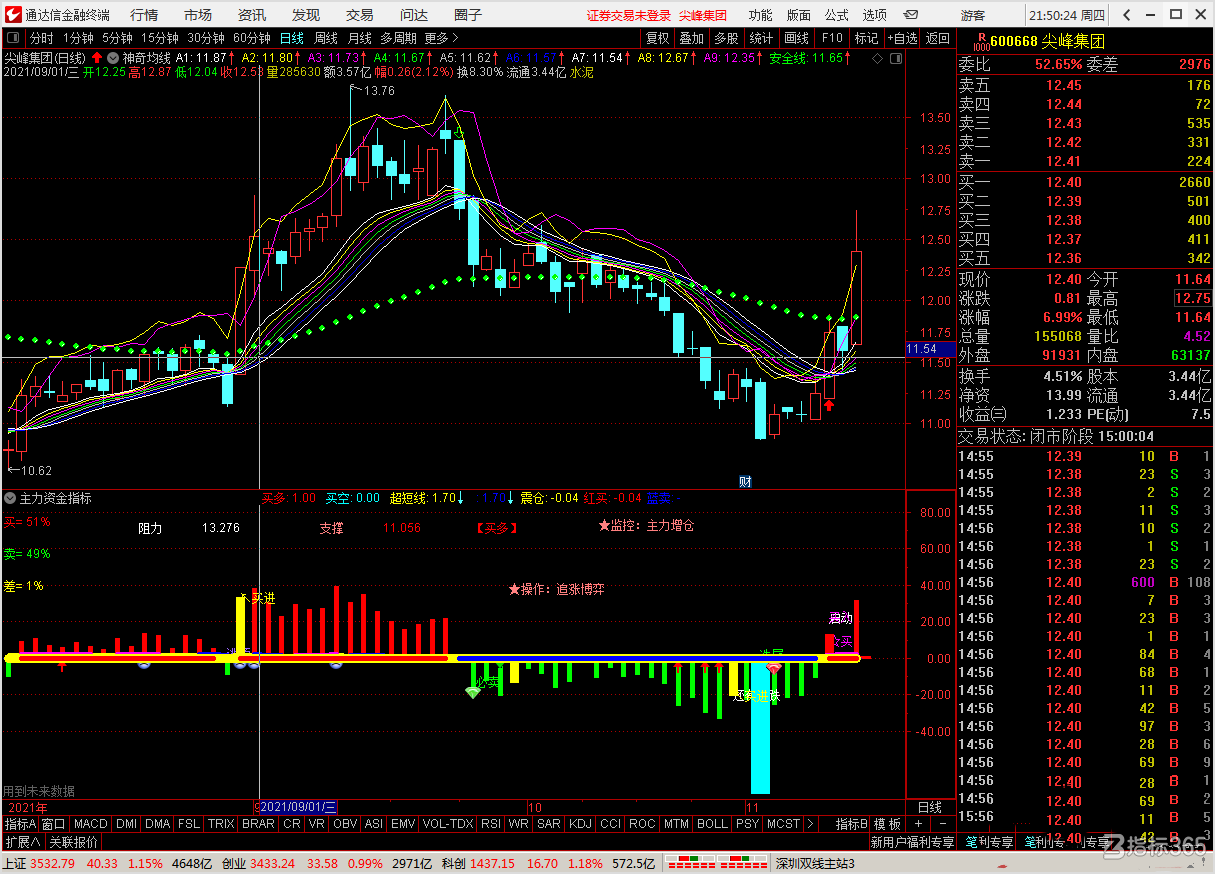Switch to 周线 weekly period
Screen dimensions: 1215x874
coord(326,38)
